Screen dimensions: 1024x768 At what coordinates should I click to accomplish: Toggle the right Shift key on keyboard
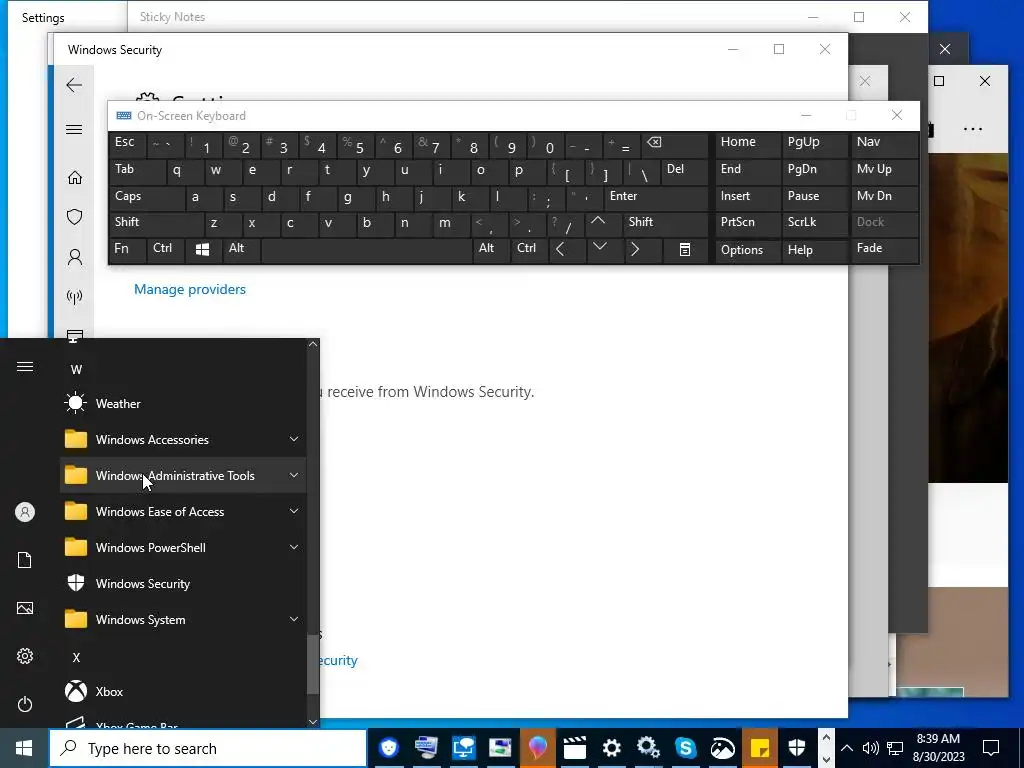(x=665, y=223)
